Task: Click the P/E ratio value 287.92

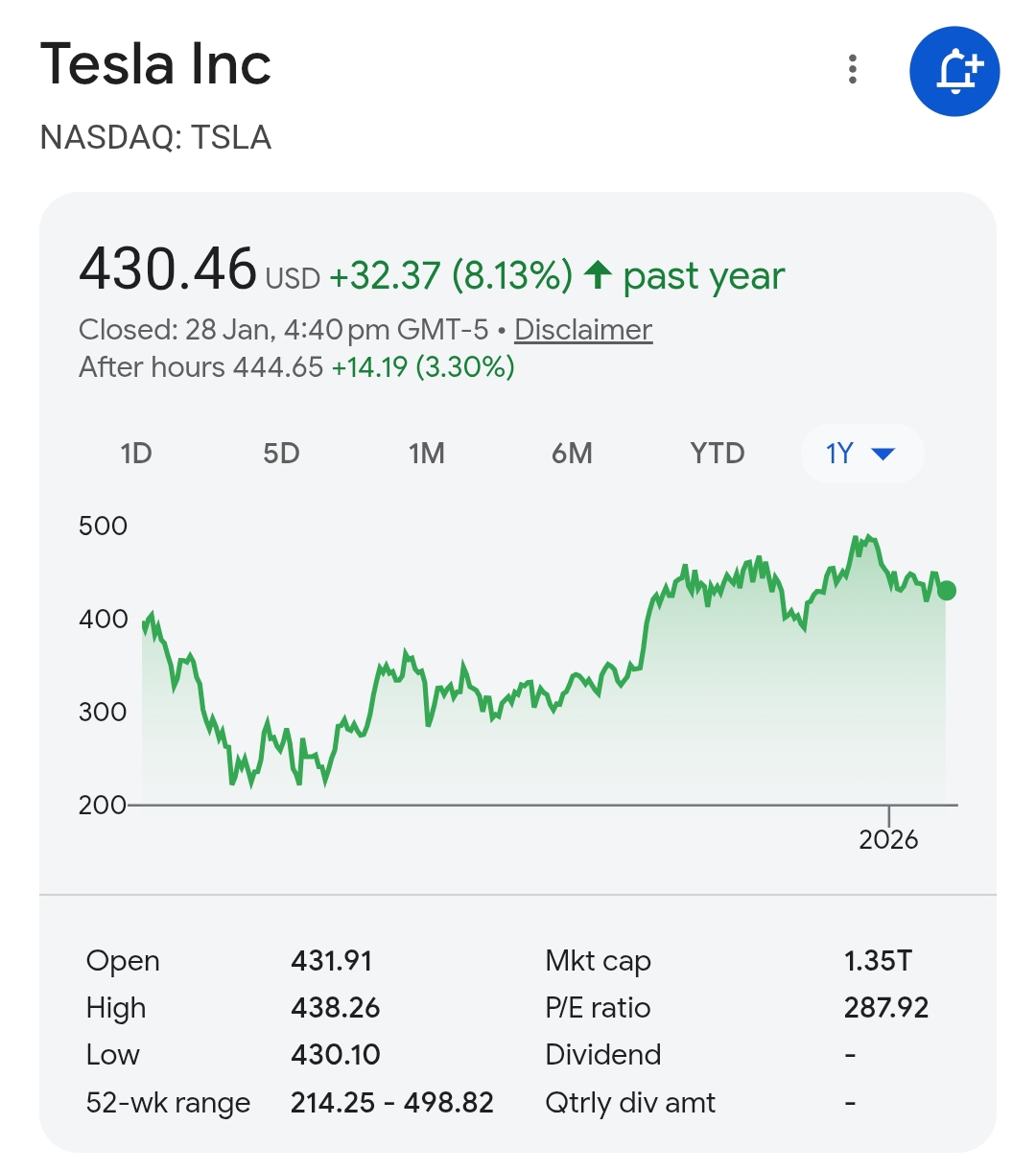Action: pos(886,1008)
